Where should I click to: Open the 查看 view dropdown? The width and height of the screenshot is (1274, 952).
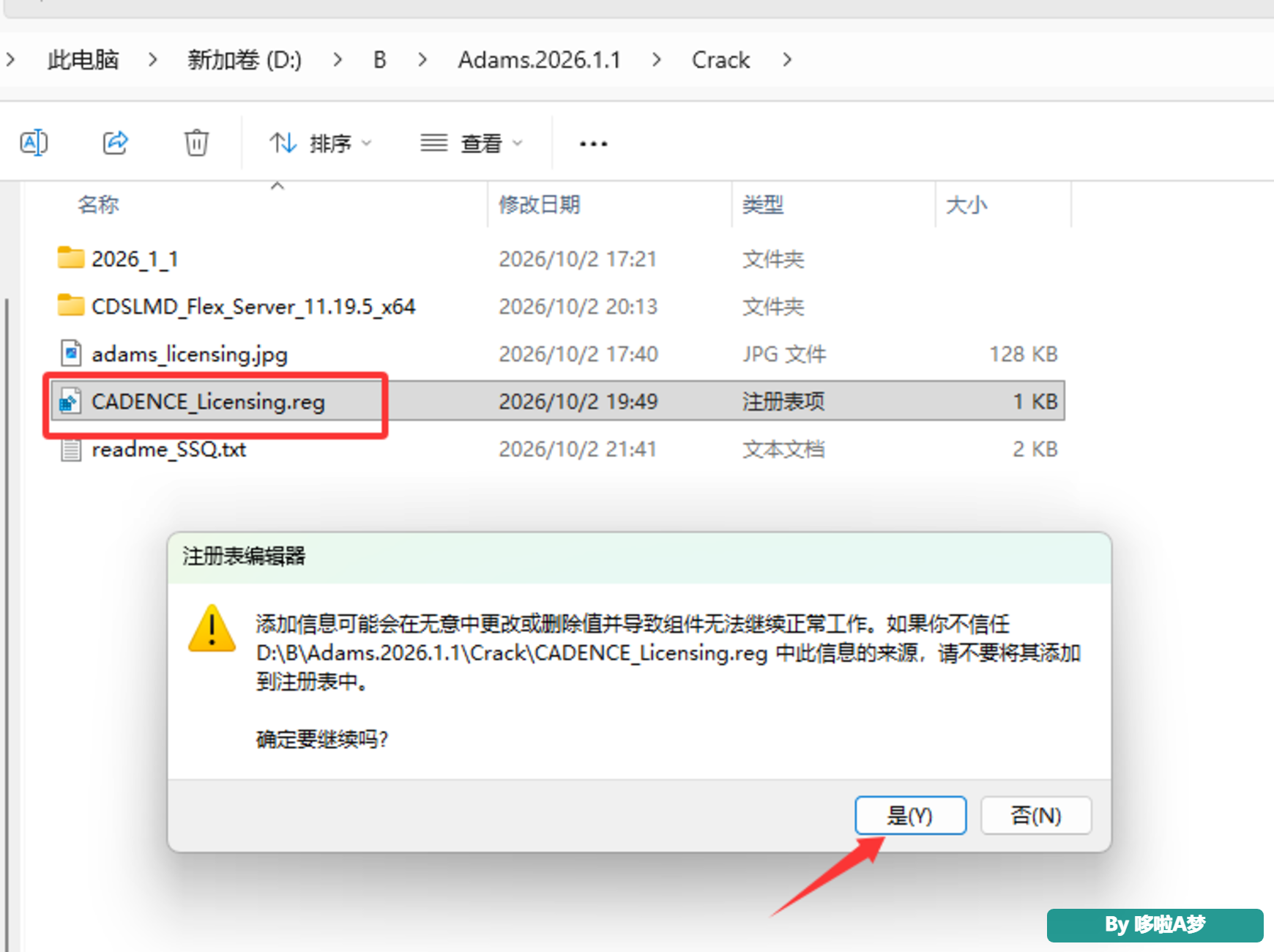tap(472, 143)
